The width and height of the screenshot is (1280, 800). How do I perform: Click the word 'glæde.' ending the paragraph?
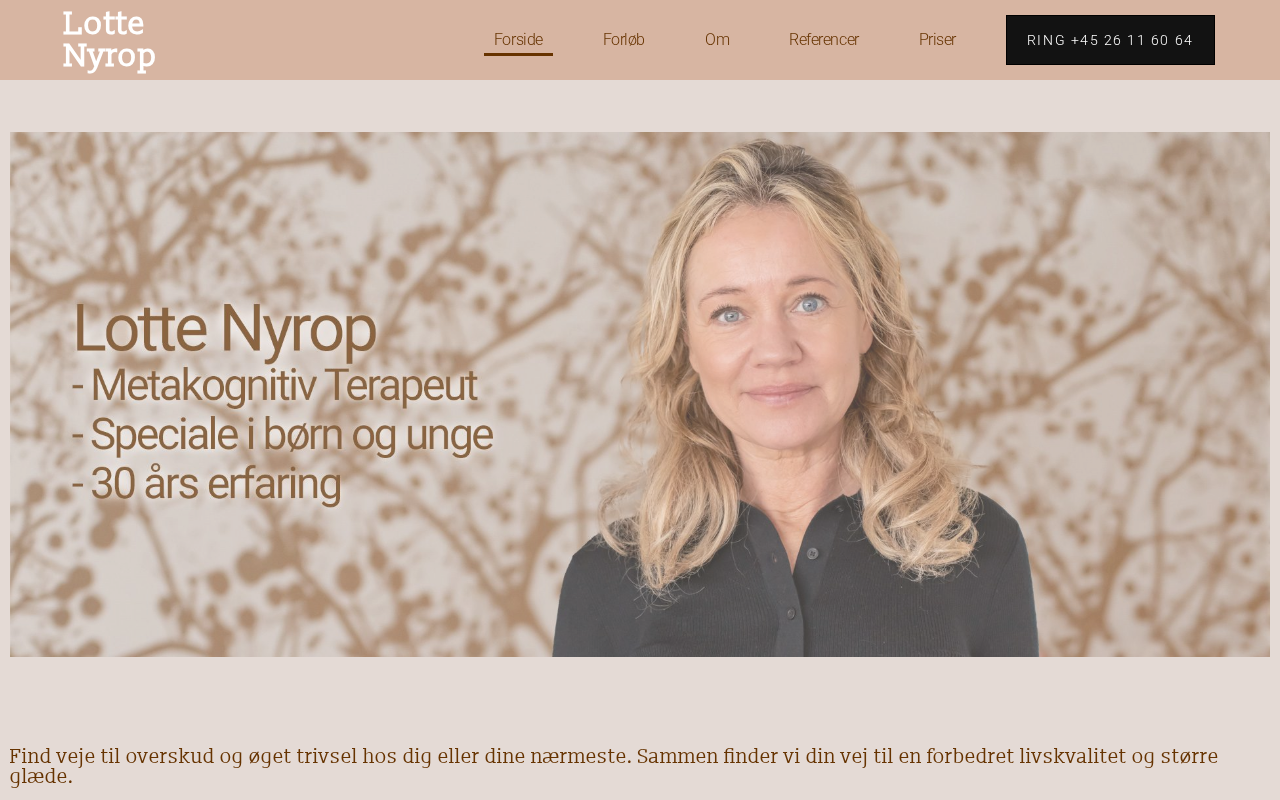[x=41, y=777]
